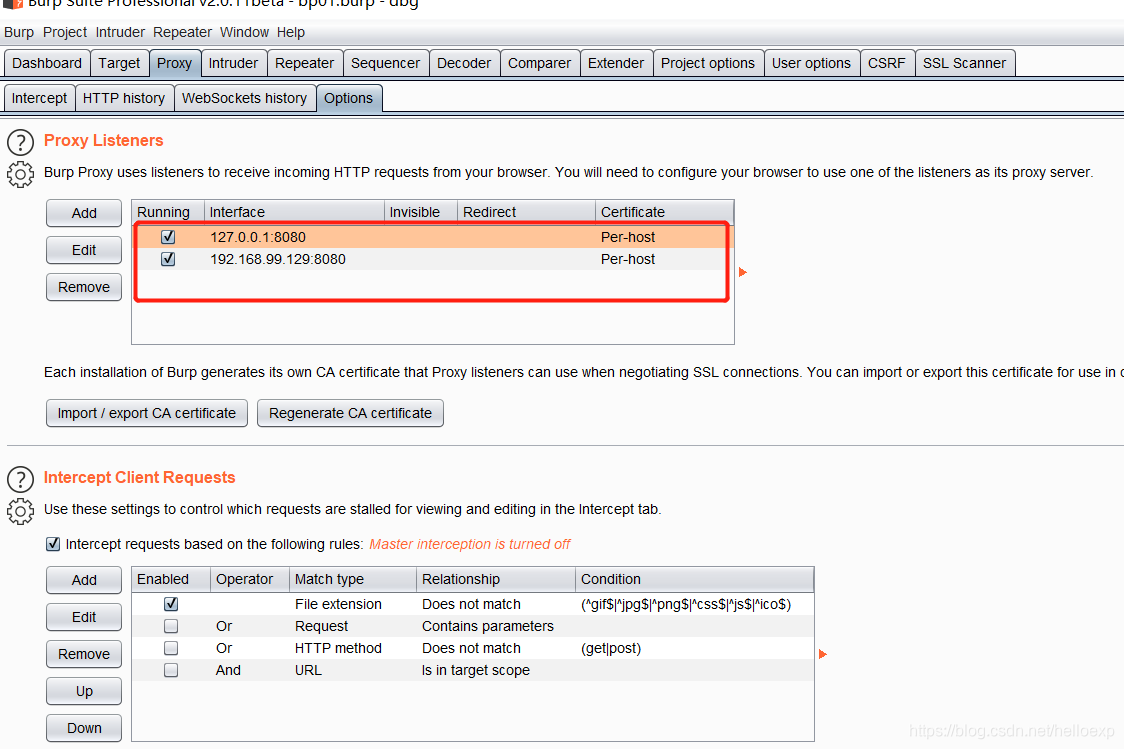Toggle Running checkbox for 127.0.0.1:8080 listener

(168, 237)
